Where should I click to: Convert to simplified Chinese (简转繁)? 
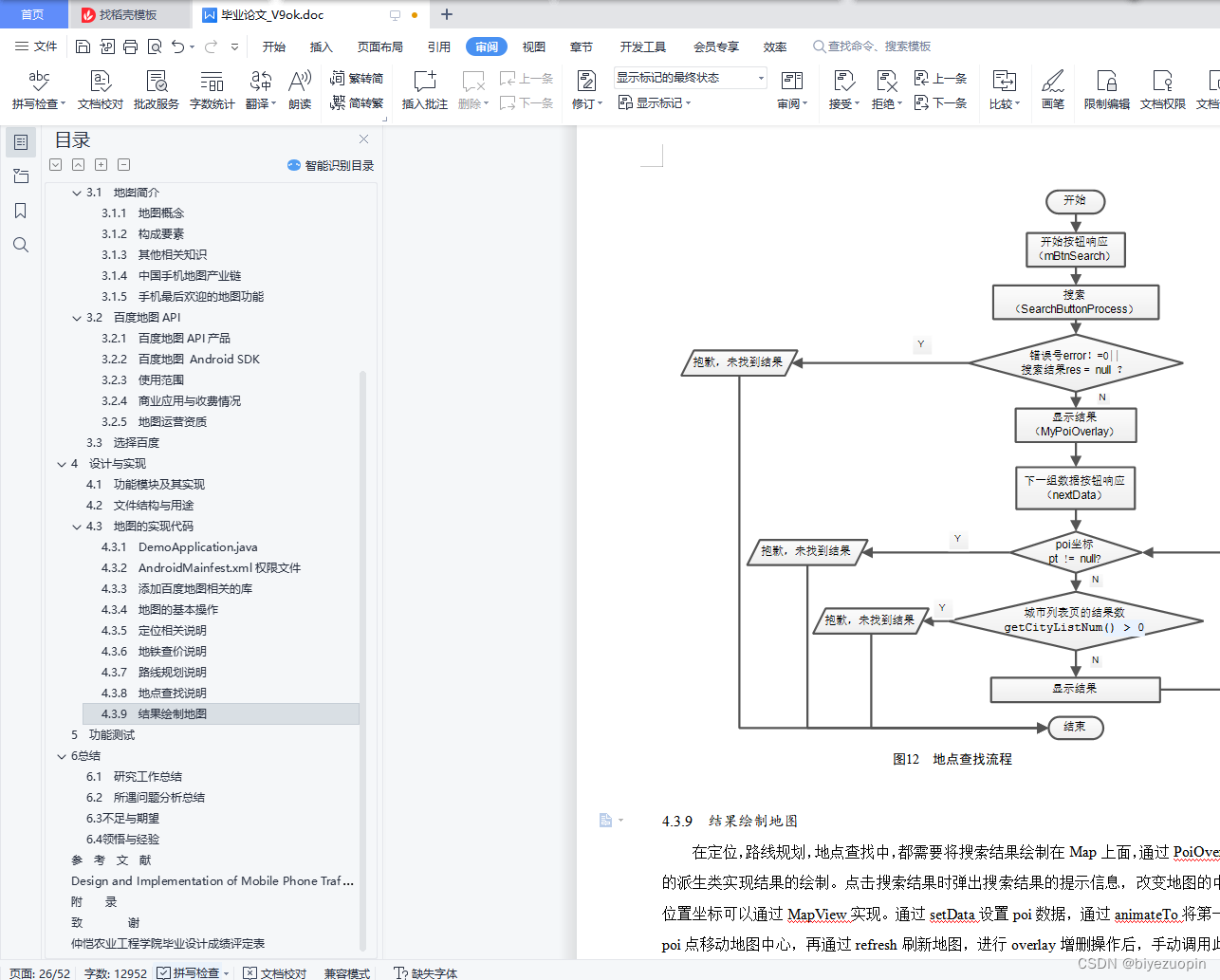[x=357, y=102]
